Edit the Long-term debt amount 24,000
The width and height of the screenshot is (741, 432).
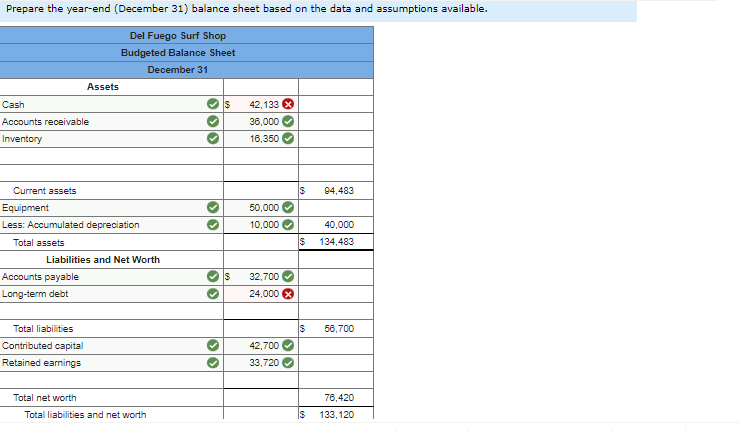[261, 294]
